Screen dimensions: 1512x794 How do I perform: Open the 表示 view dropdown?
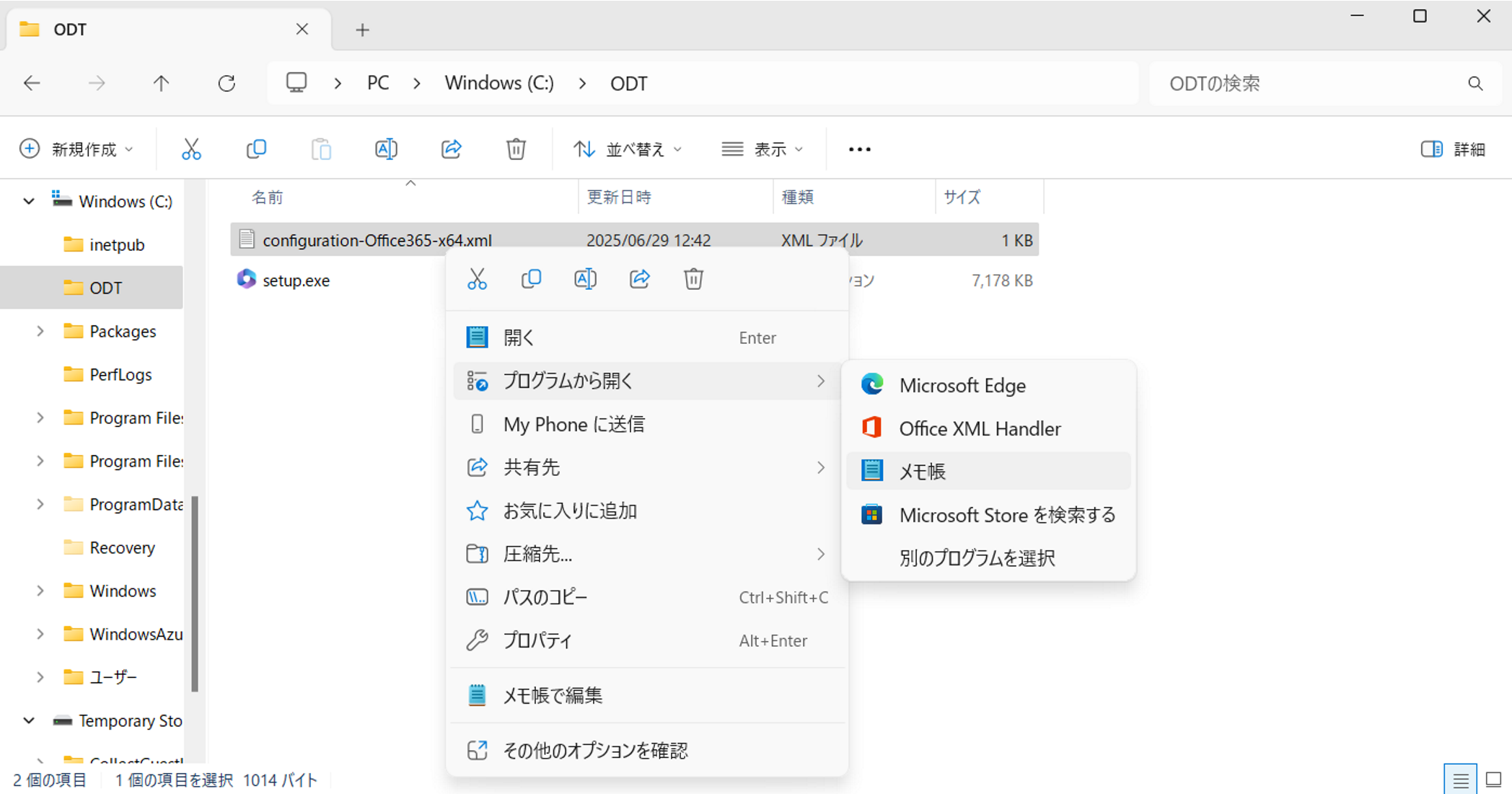(x=762, y=149)
